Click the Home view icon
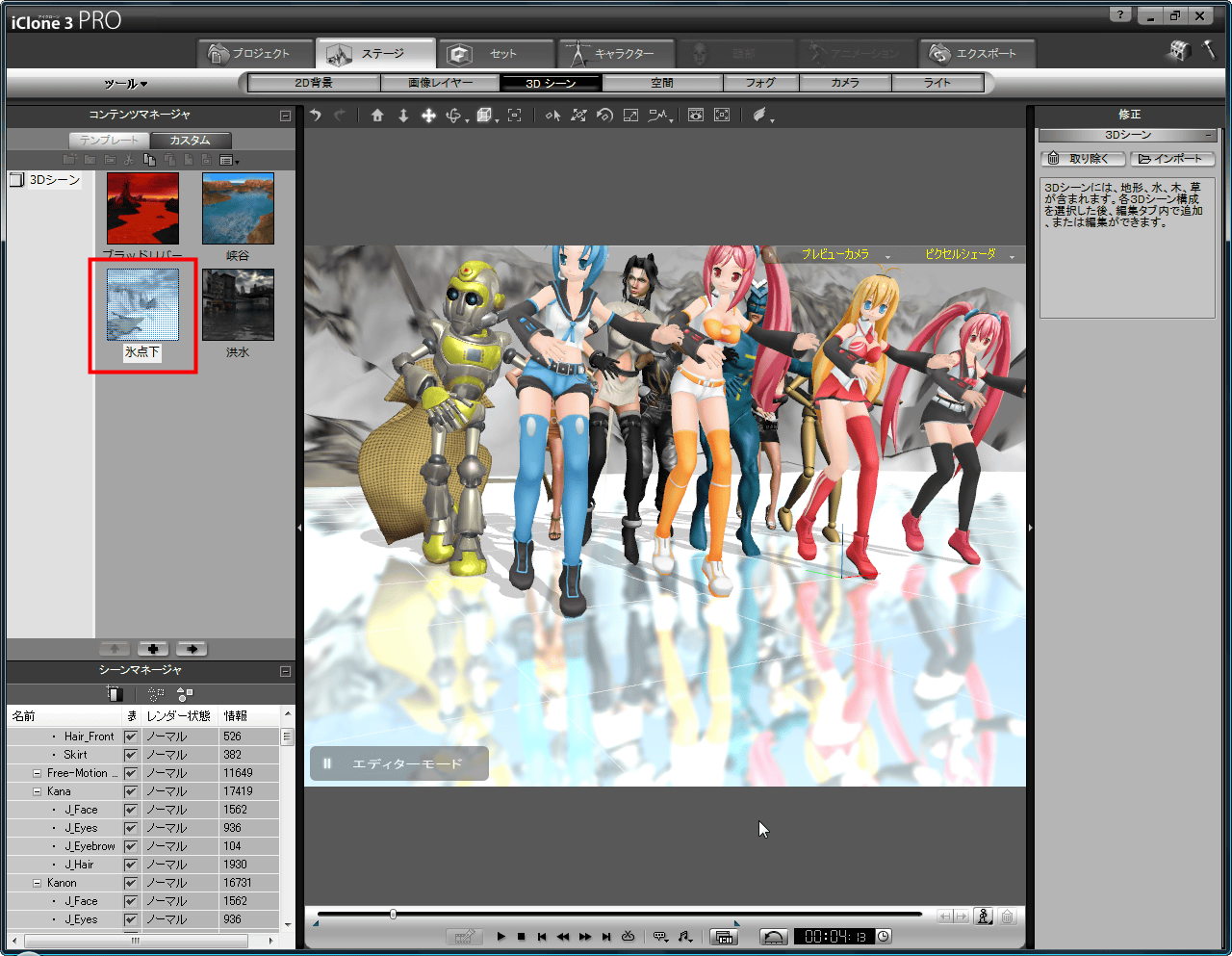The height and width of the screenshot is (956, 1232). tap(377, 116)
